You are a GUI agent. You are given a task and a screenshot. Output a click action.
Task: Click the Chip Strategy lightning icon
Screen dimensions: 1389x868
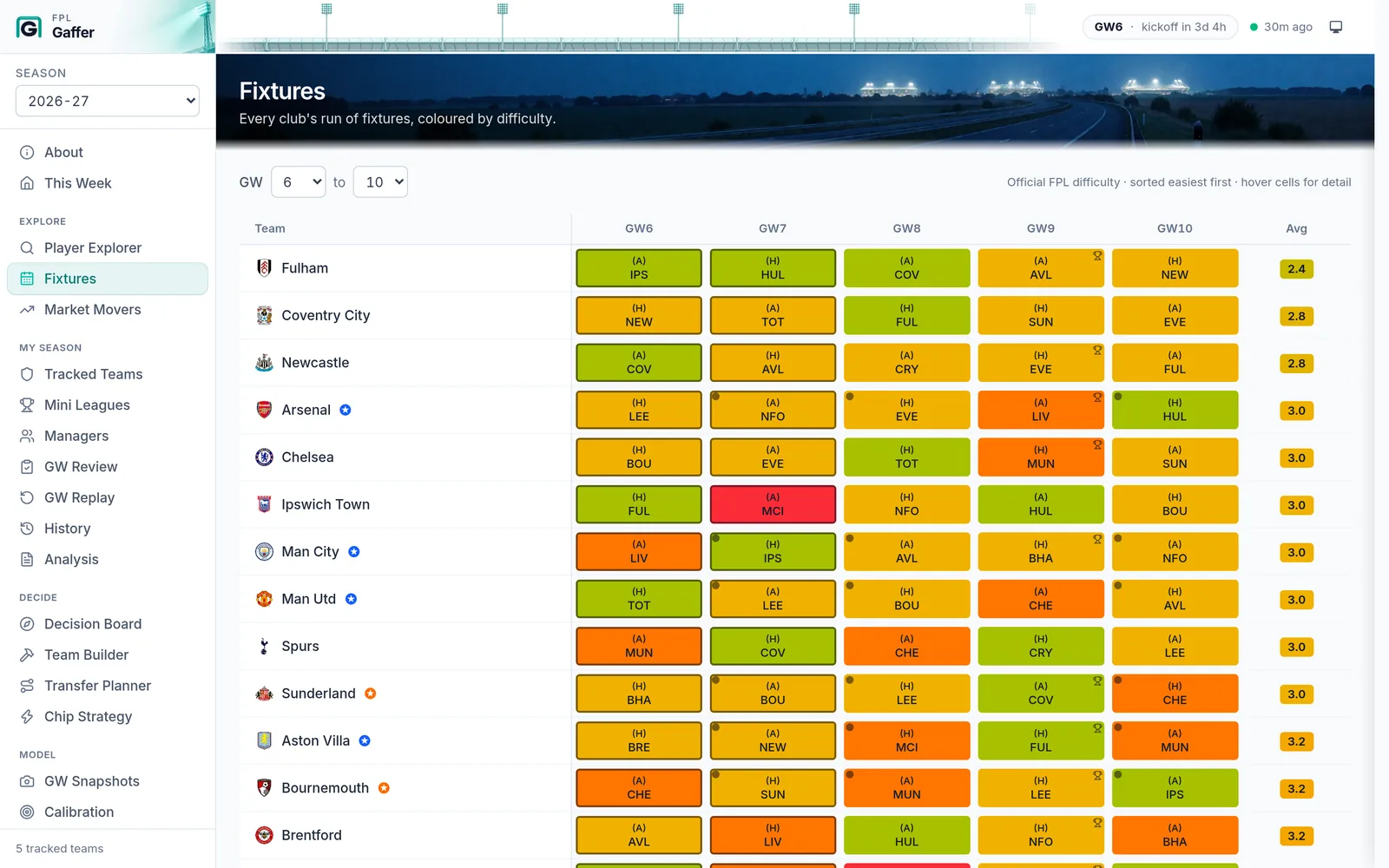click(x=27, y=717)
